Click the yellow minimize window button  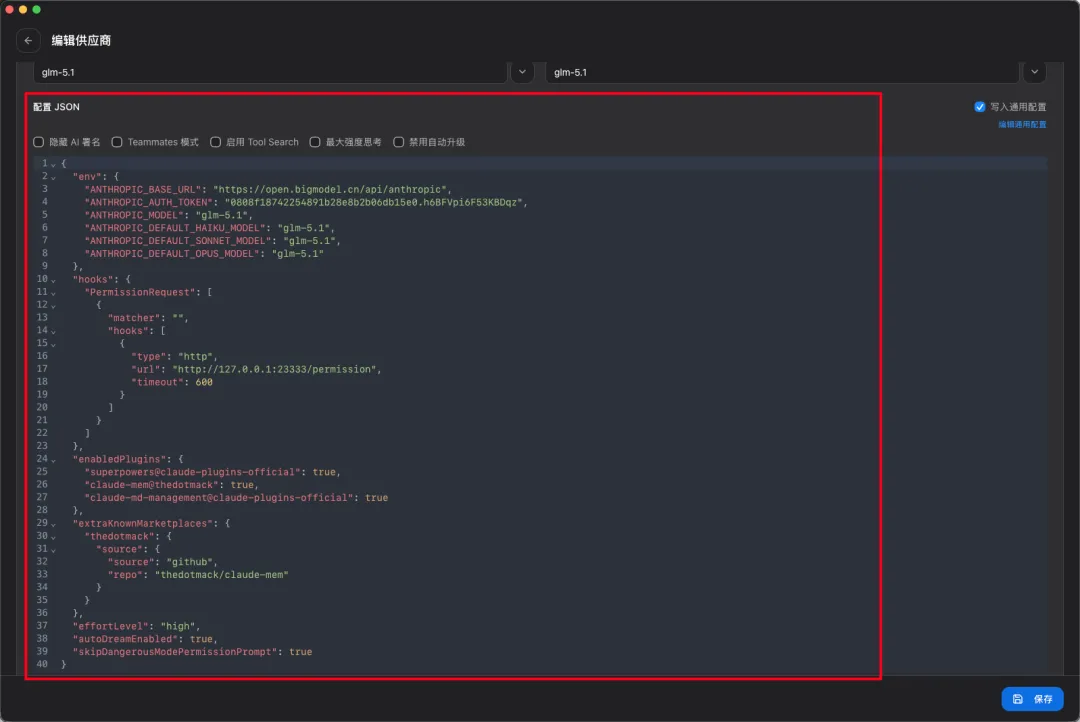(23, 9)
